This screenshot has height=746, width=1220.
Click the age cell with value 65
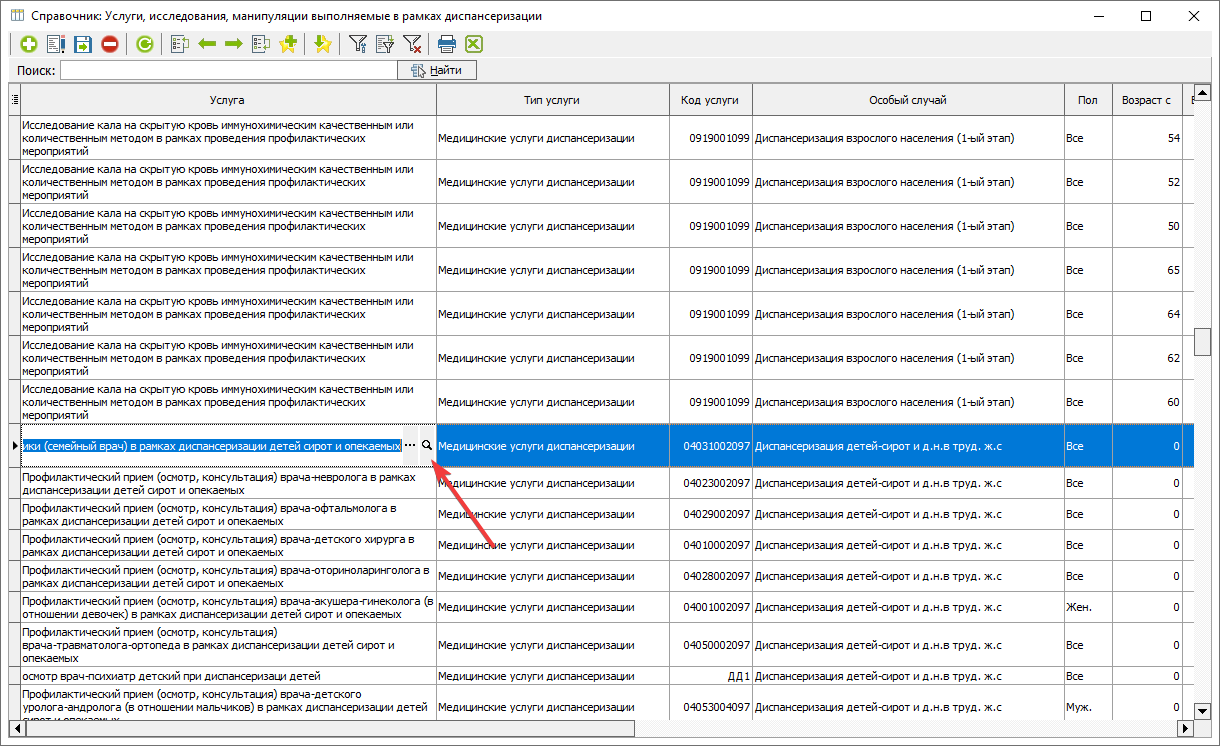click(1147, 270)
